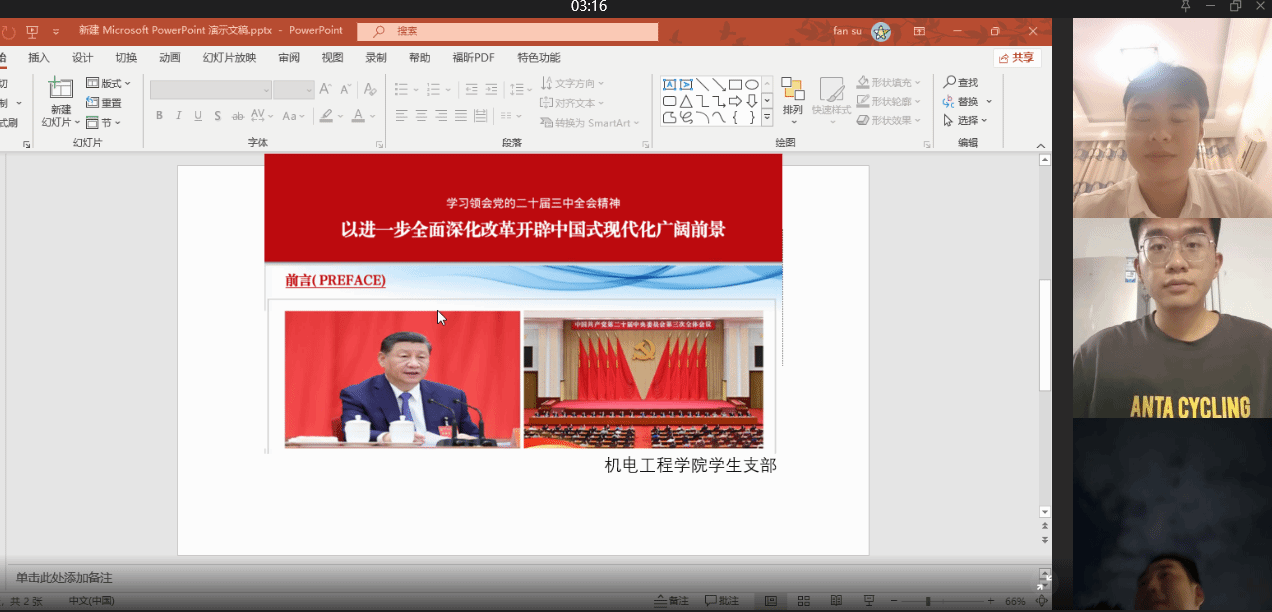Switch to reading view in status bar
This screenshot has width=1272, height=612.
click(x=836, y=601)
